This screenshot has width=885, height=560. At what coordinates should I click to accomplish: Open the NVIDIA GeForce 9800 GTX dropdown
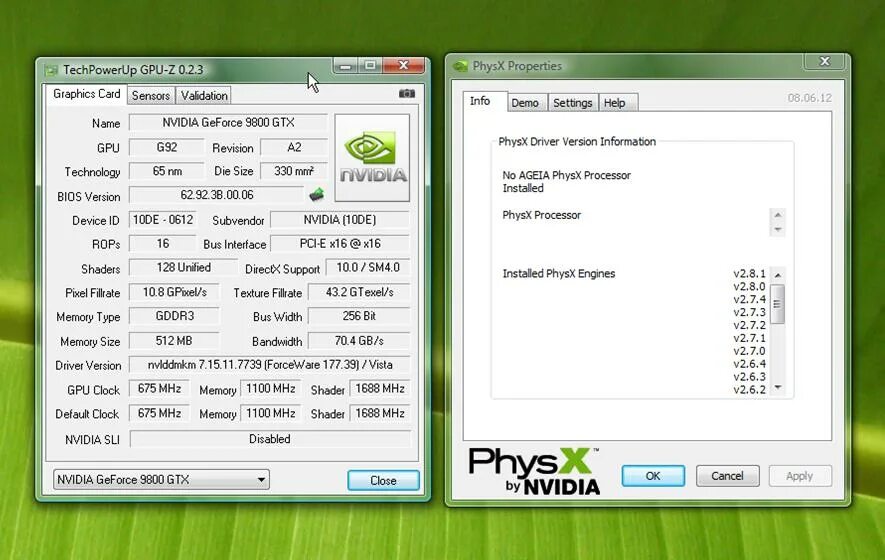(x=161, y=480)
